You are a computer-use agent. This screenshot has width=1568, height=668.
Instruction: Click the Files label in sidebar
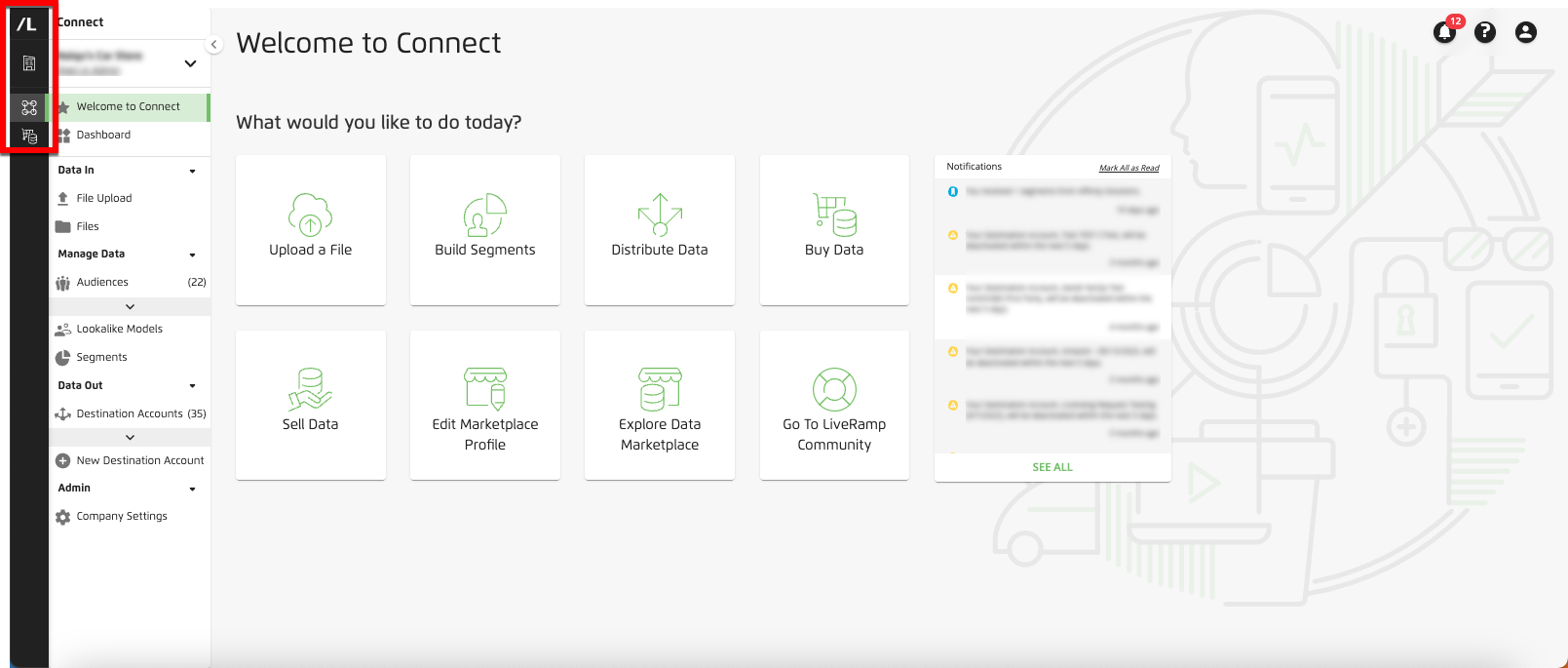tap(88, 226)
